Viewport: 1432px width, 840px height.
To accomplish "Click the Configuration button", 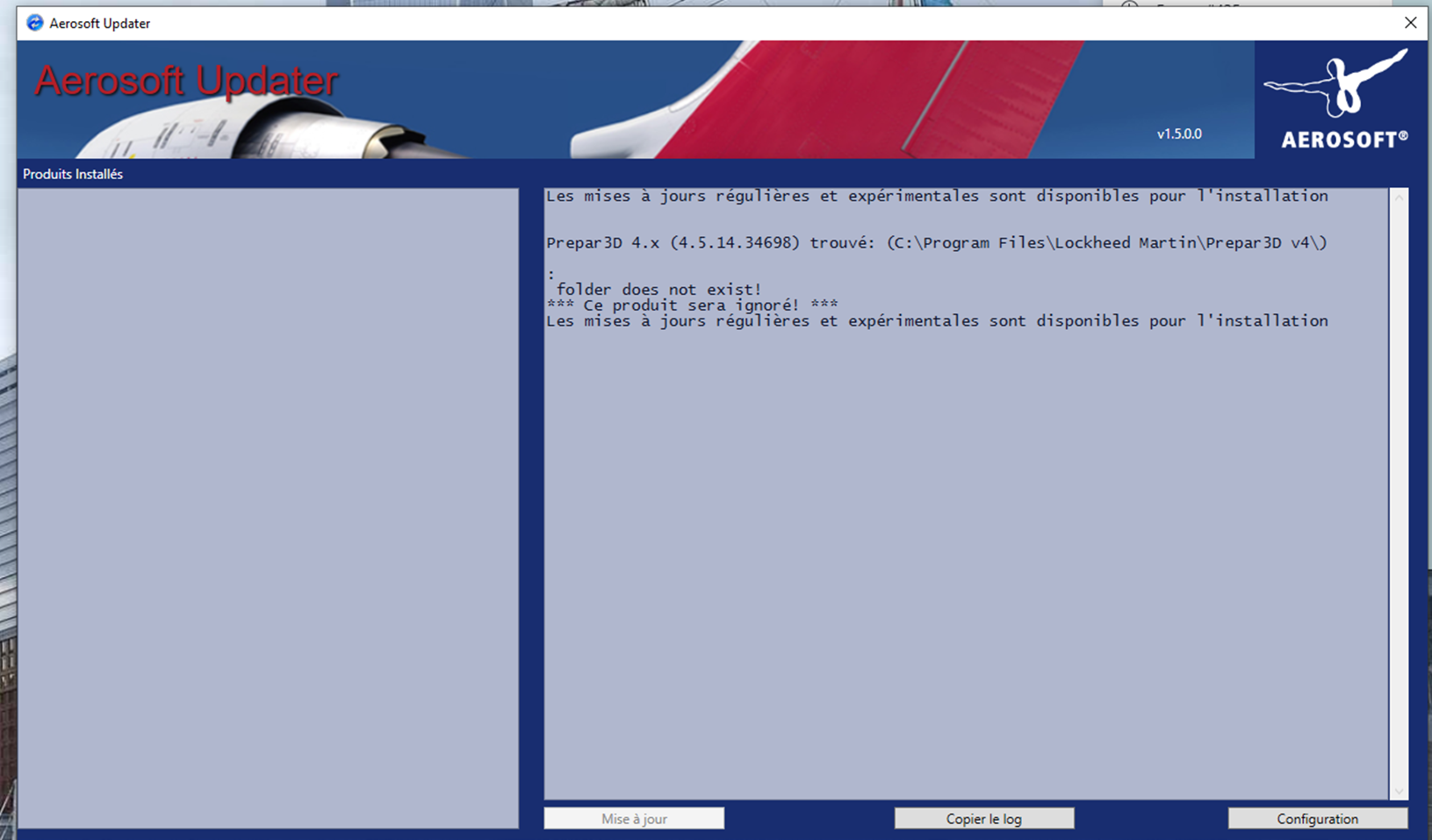I will click(x=1317, y=818).
